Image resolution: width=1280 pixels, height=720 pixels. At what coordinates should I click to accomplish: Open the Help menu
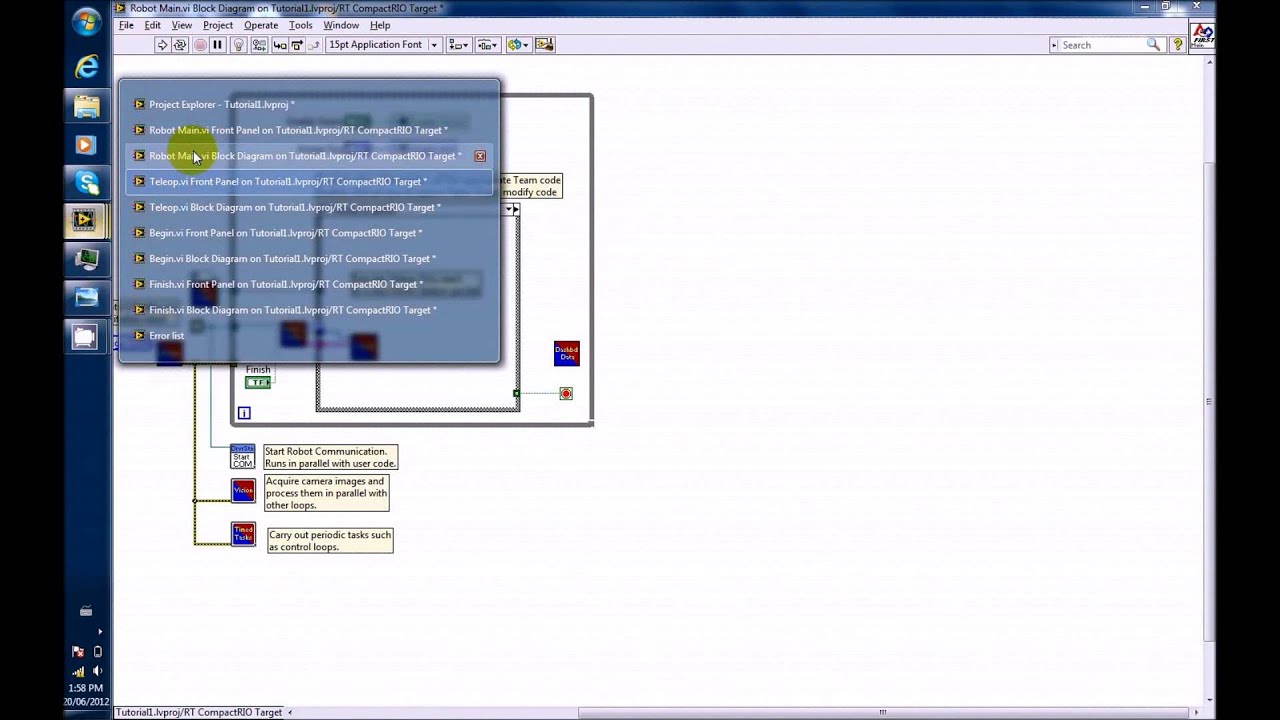pyautogui.click(x=380, y=25)
